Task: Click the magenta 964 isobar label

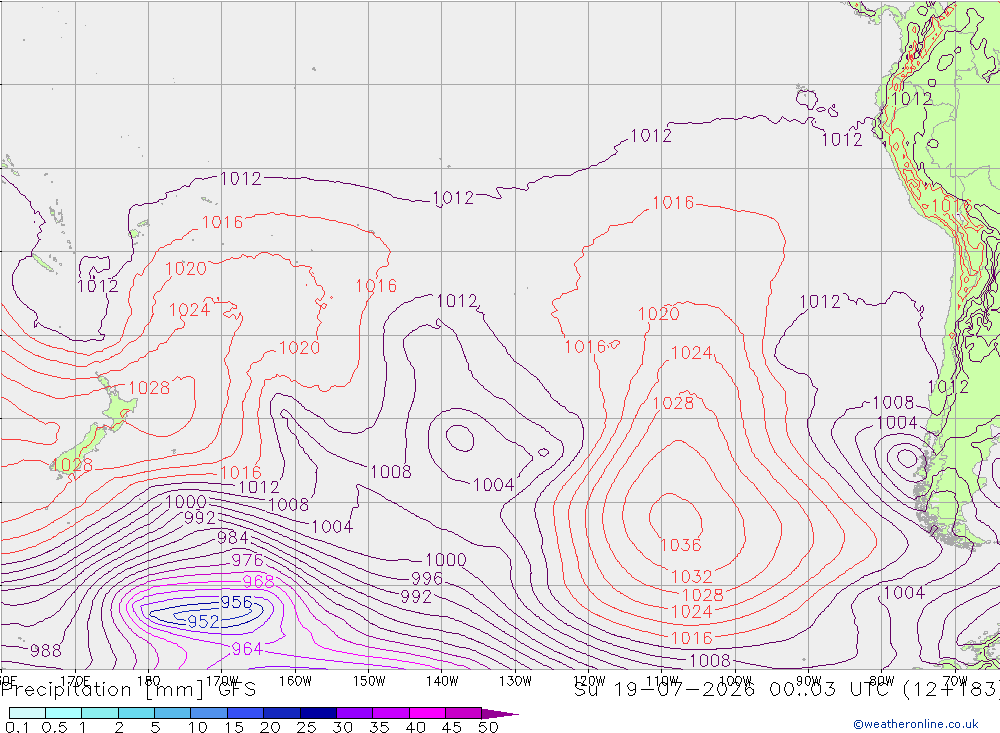Action: point(247,649)
